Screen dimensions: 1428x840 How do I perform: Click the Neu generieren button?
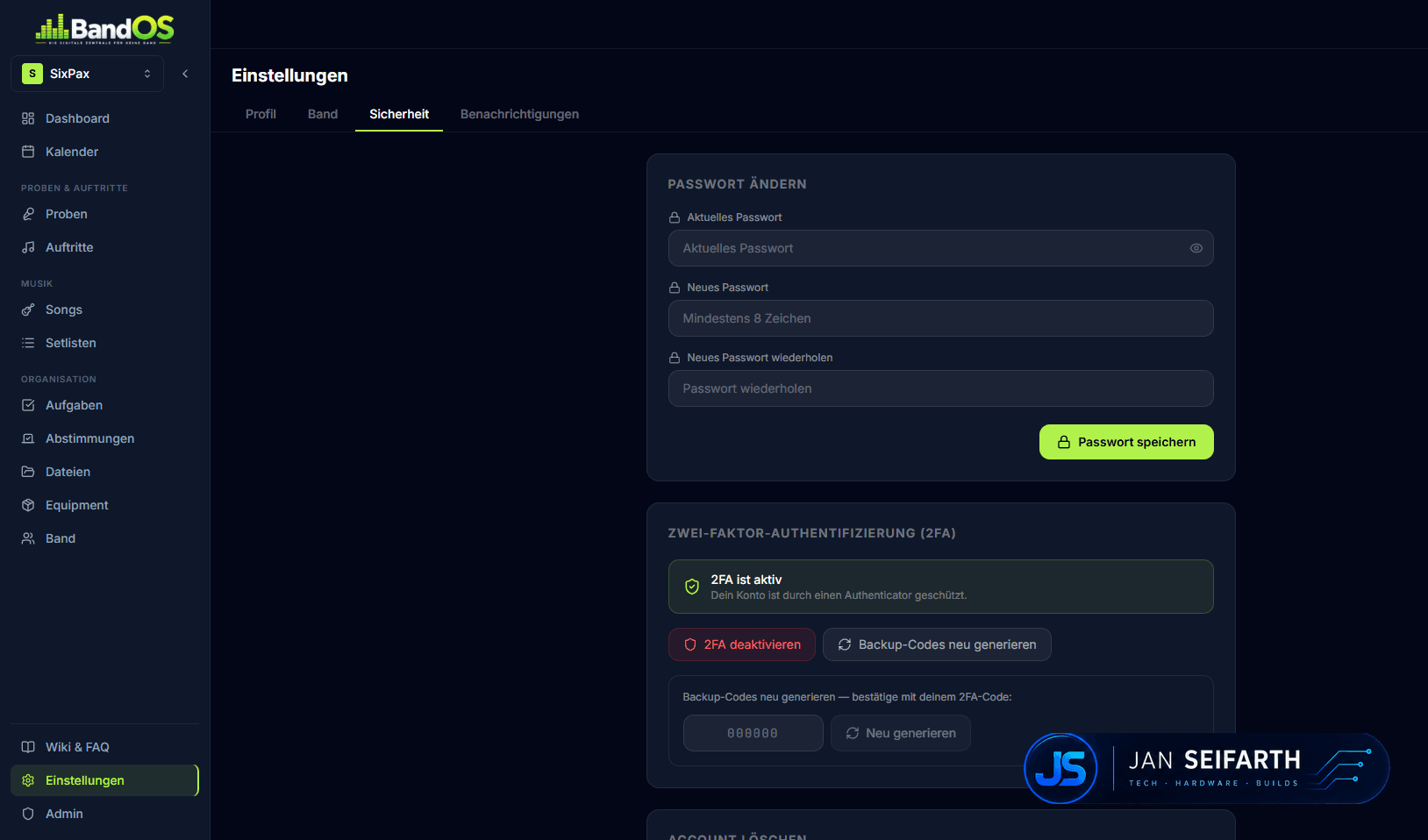[x=901, y=733]
